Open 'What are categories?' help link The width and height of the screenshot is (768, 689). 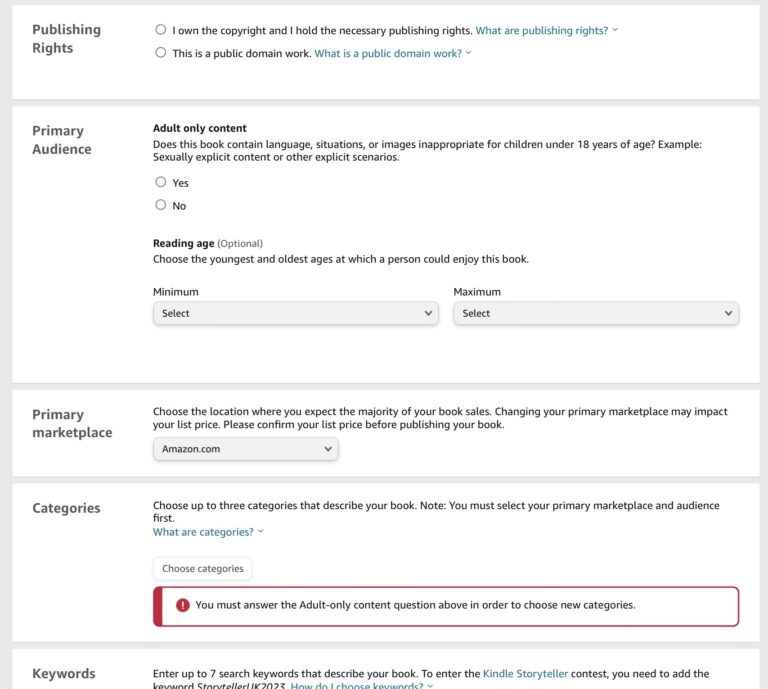click(x=203, y=532)
